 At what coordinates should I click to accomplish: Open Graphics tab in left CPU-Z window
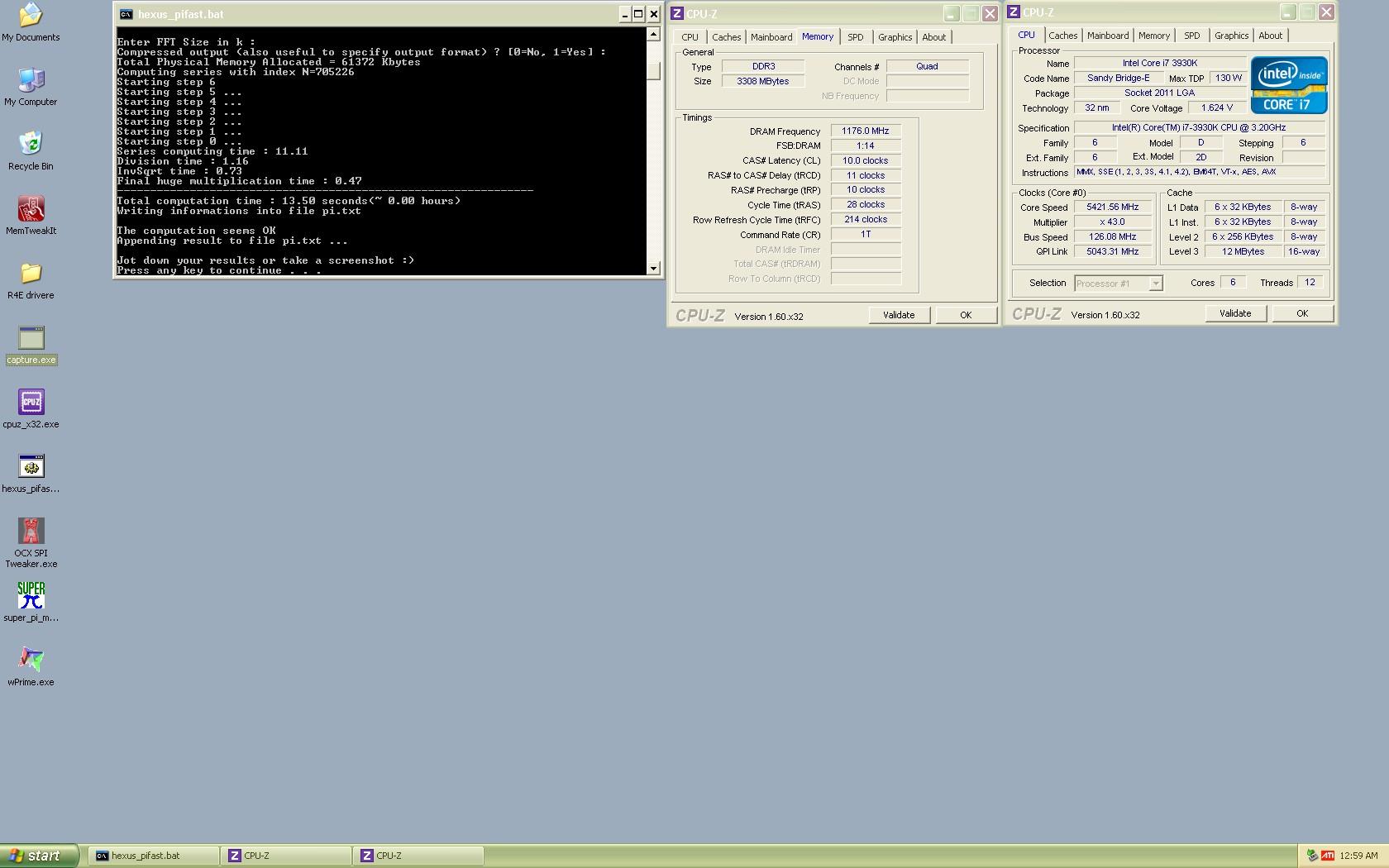point(895,37)
